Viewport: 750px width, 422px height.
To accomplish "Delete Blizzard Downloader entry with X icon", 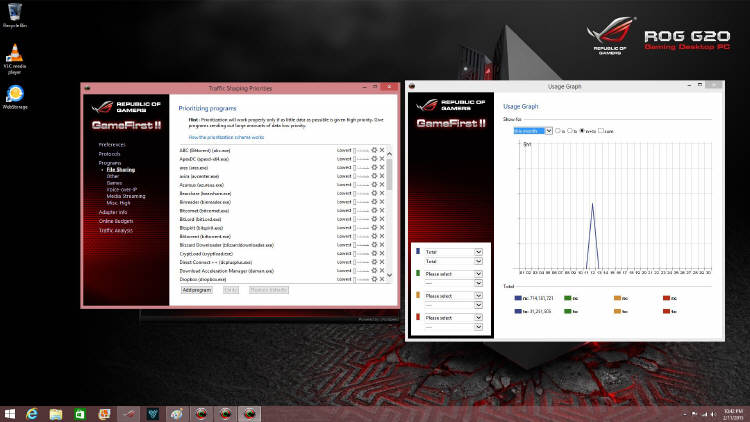I will coord(382,245).
